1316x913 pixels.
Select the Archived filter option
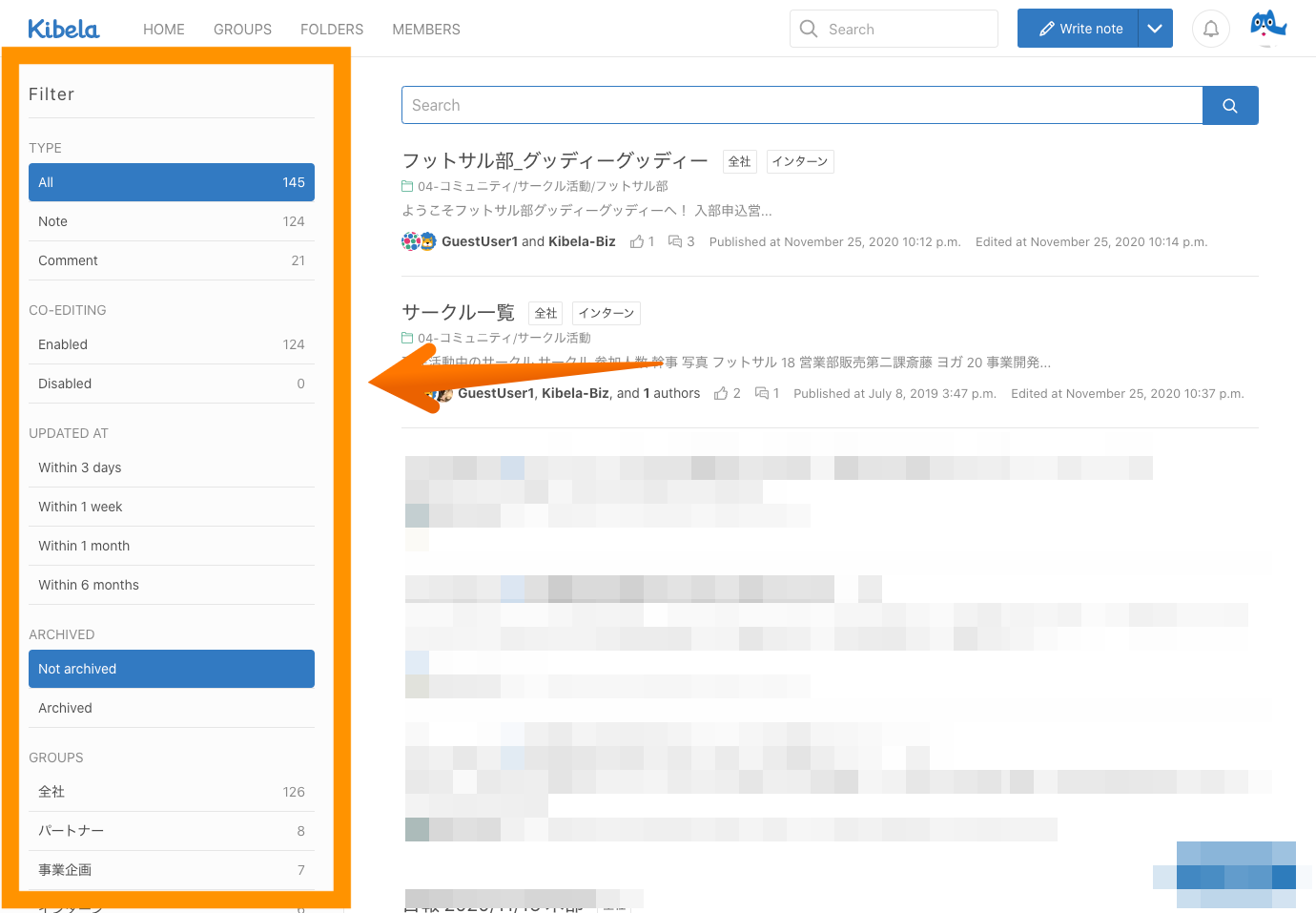click(x=172, y=708)
